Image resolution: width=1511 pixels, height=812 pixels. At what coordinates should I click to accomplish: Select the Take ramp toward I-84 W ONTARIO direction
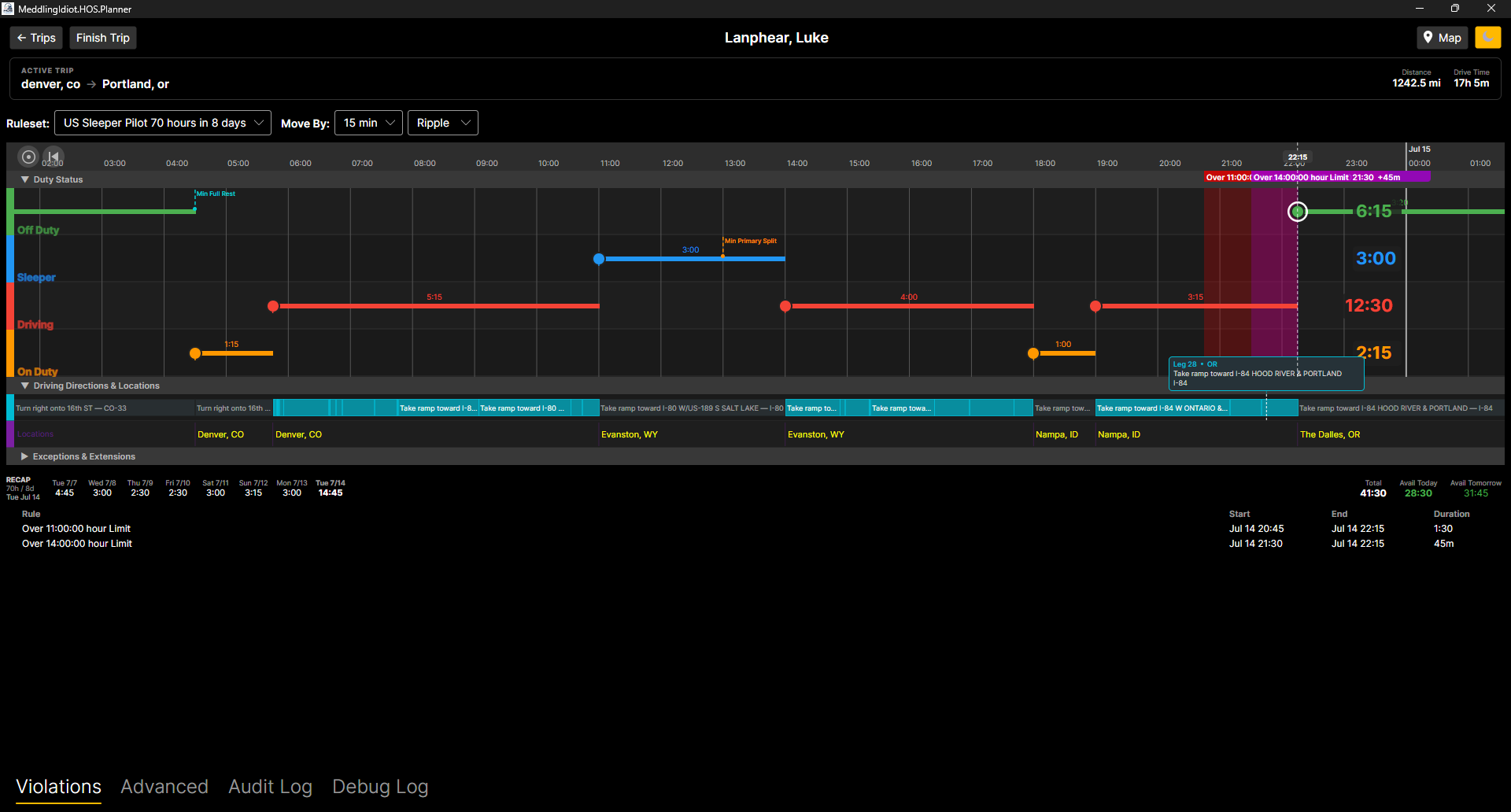(x=1162, y=408)
